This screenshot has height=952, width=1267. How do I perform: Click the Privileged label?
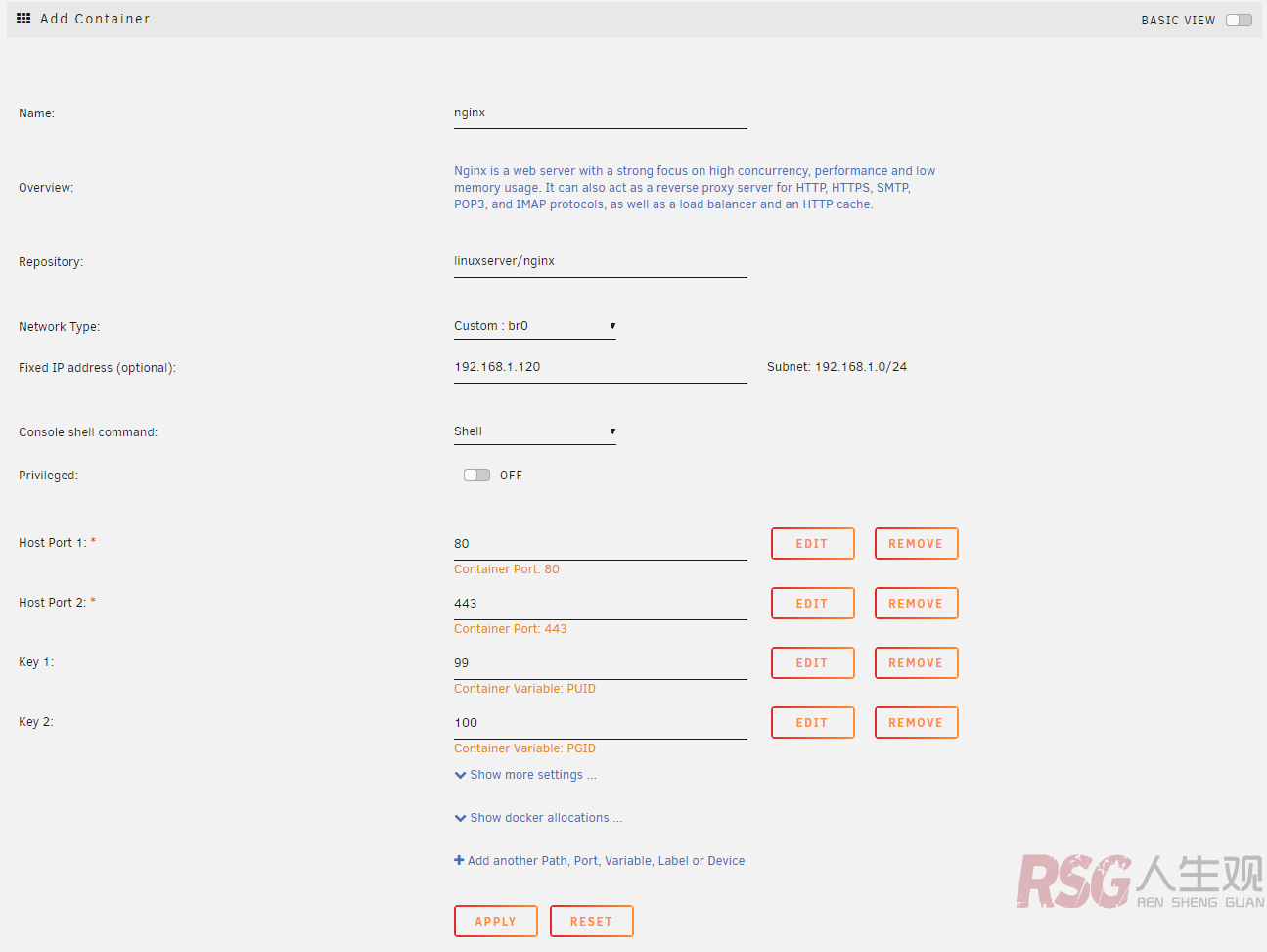click(x=48, y=476)
